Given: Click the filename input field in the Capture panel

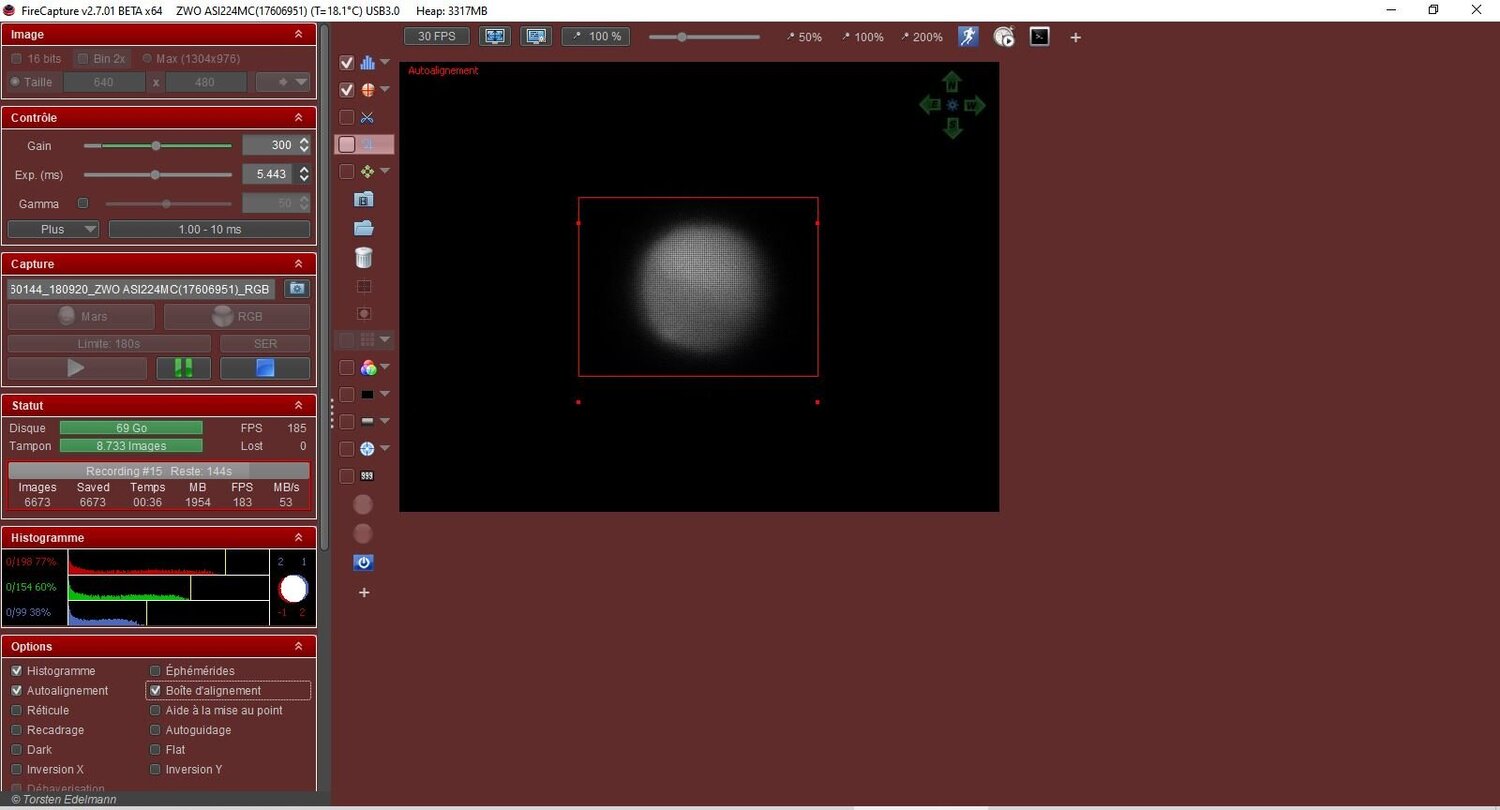Looking at the screenshot, I should click(140, 289).
